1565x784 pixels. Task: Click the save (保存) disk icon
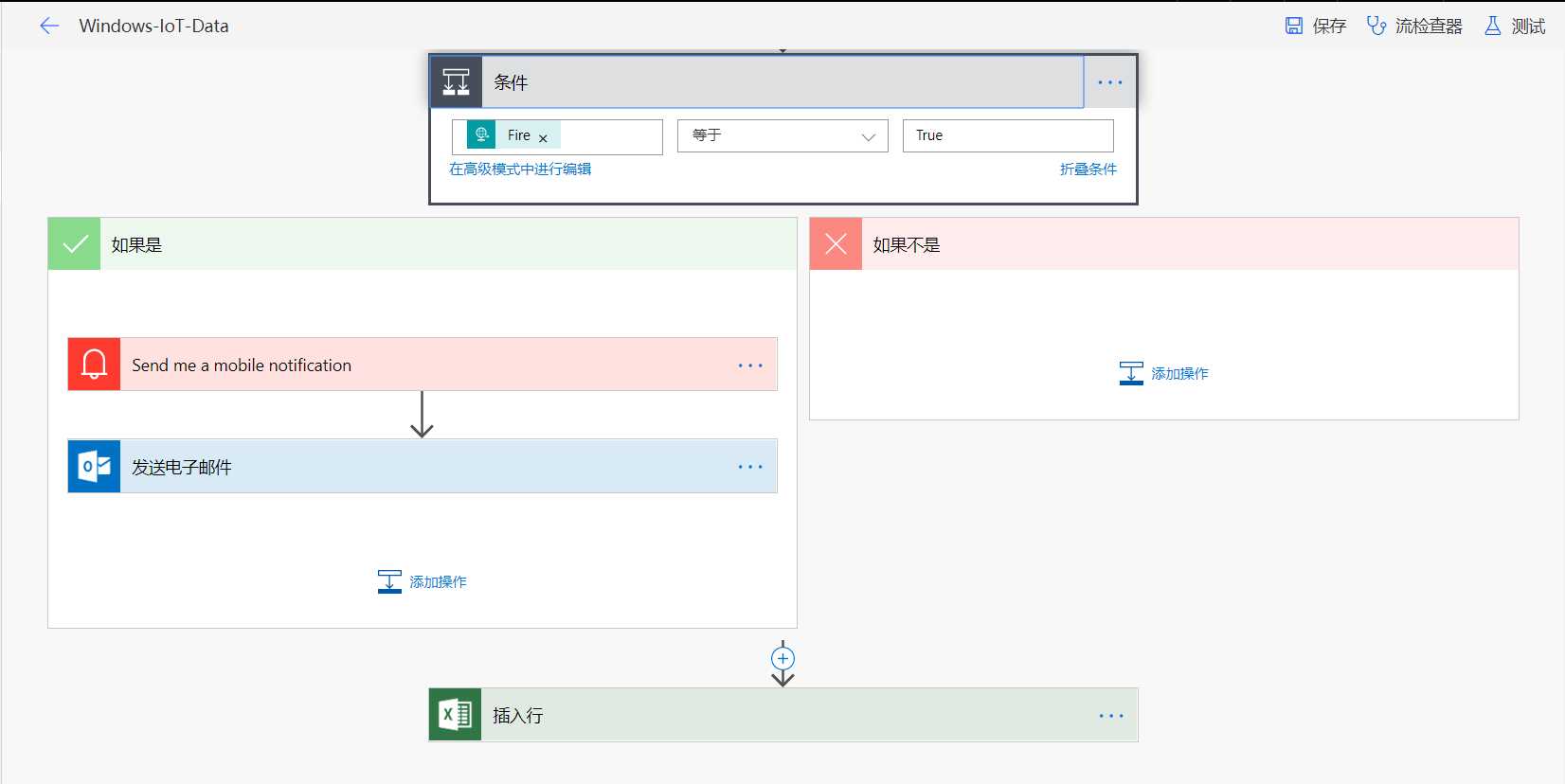coord(1294,27)
